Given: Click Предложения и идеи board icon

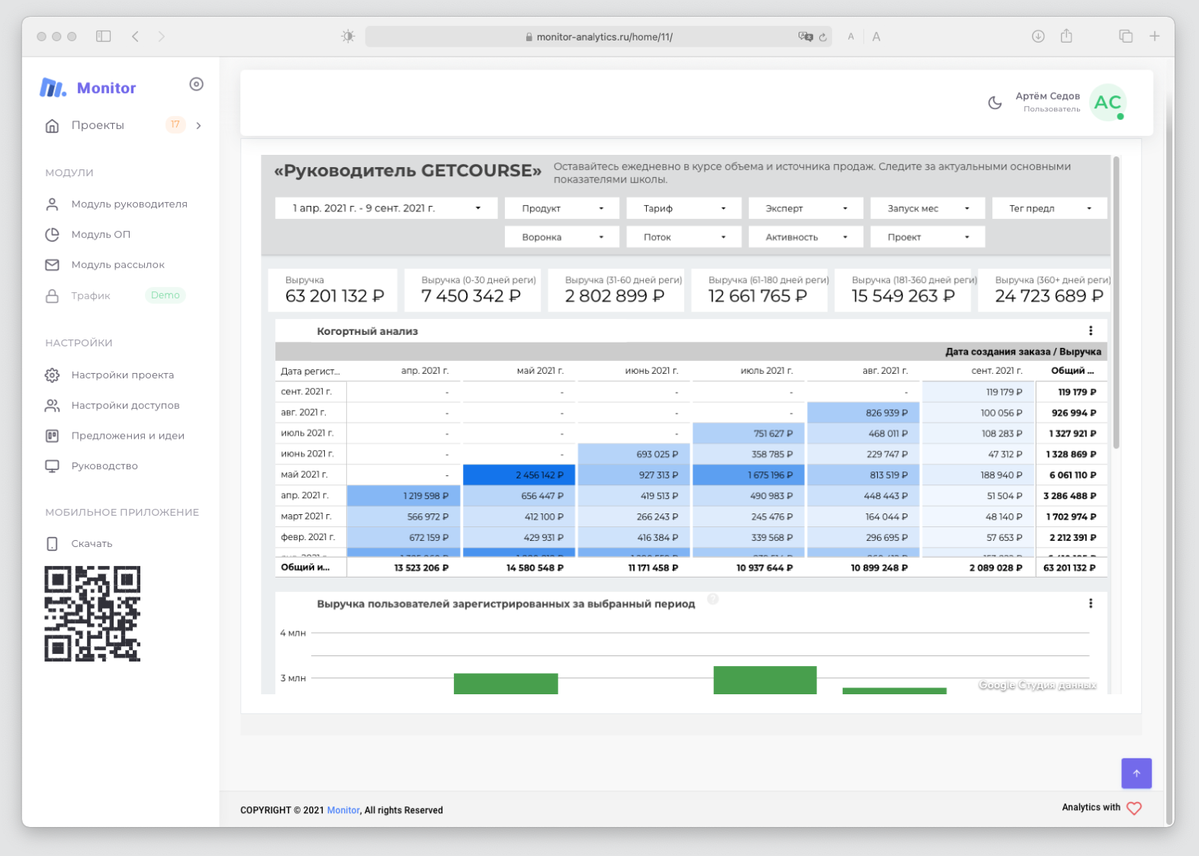Looking at the screenshot, I should click(x=52, y=436).
